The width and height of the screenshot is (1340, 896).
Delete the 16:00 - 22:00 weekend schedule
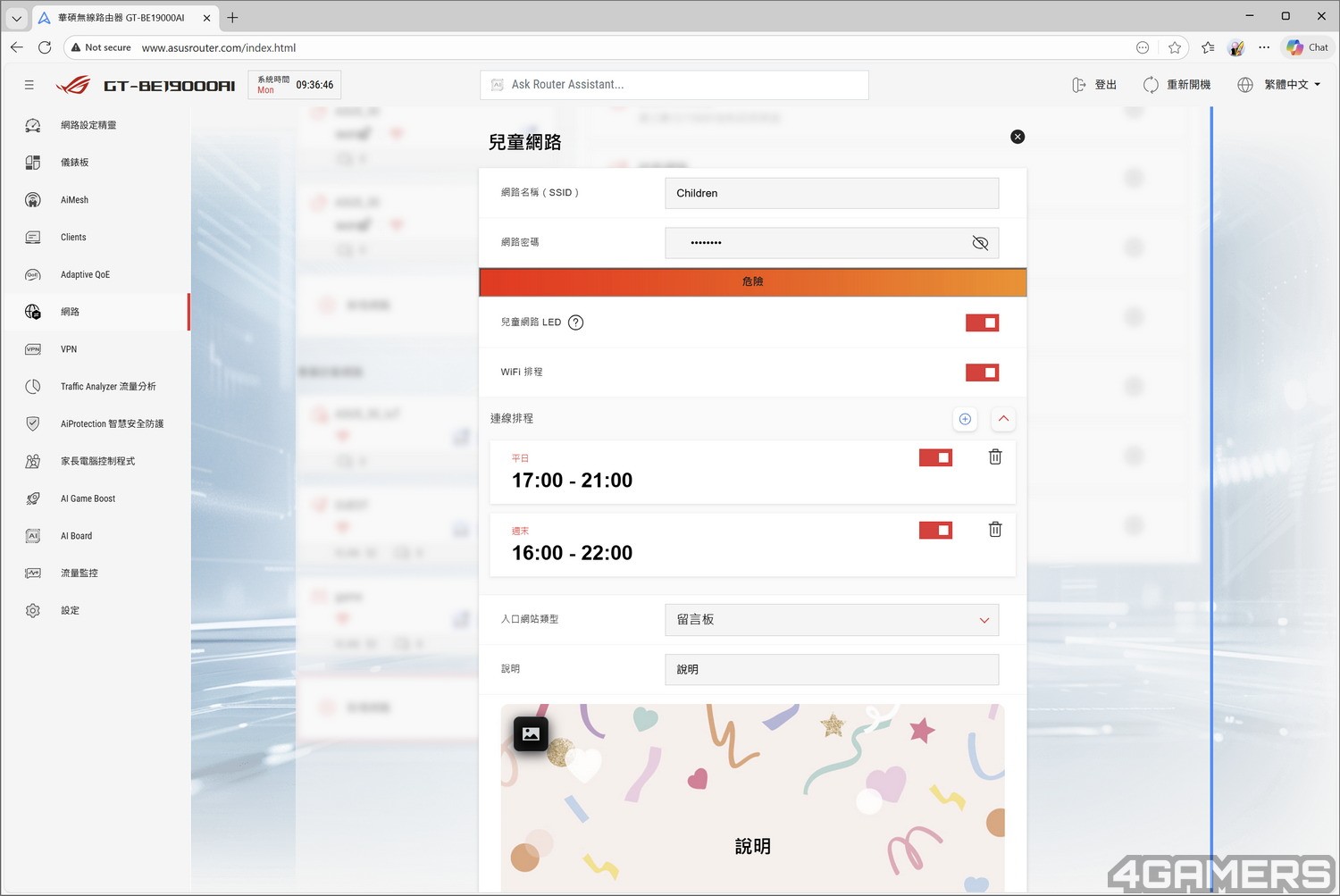(x=994, y=530)
